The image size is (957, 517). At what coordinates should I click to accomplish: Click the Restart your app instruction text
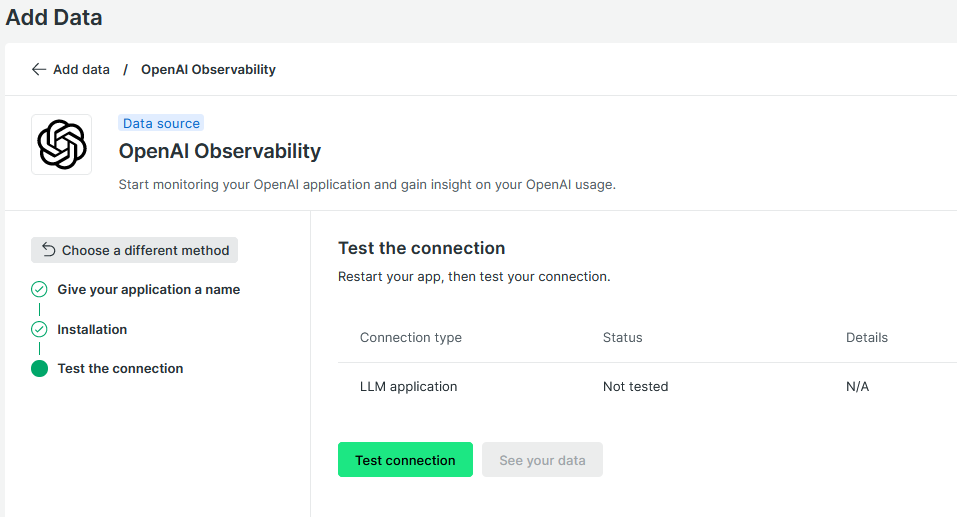tap(474, 277)
